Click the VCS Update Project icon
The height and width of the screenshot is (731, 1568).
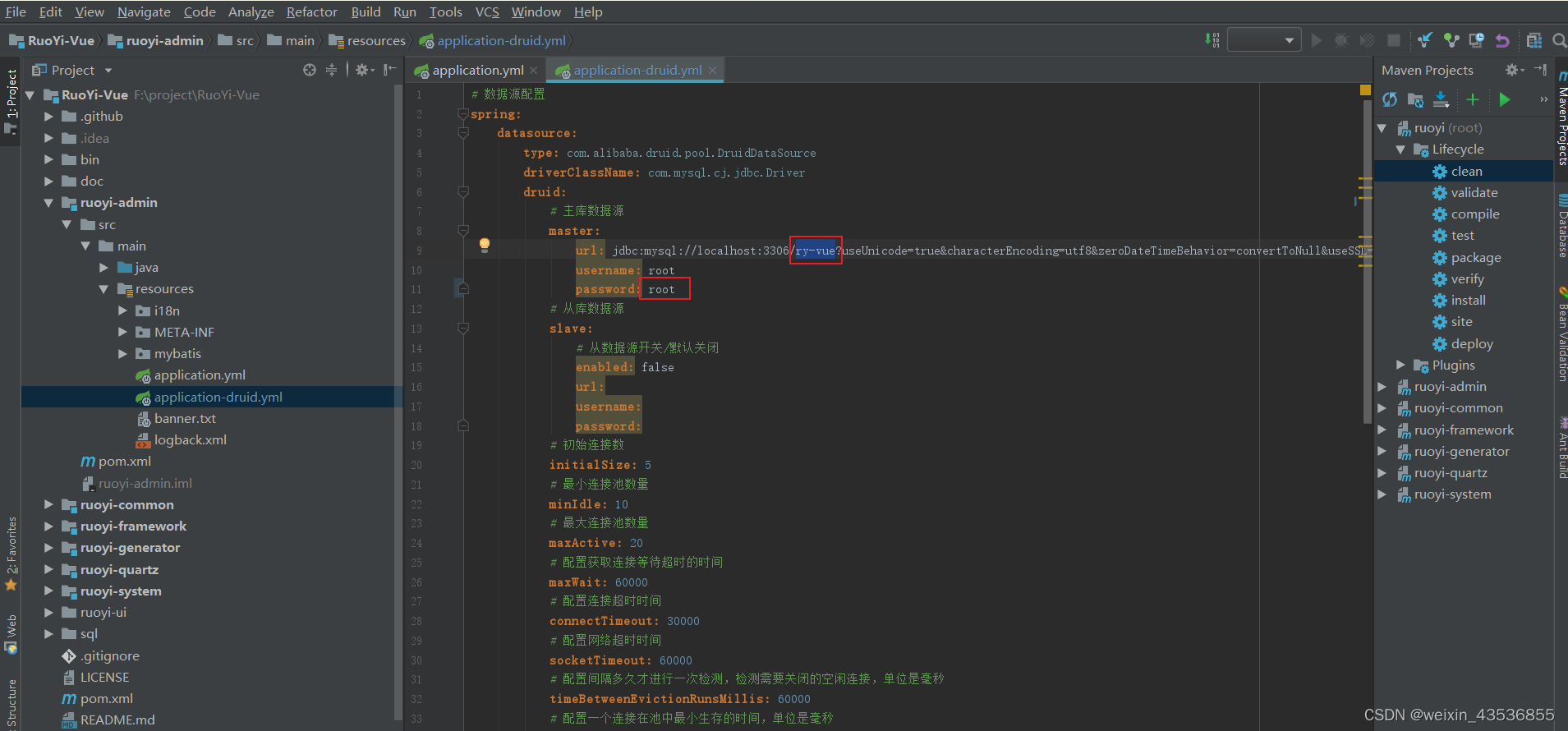[x=1425, y=40]
